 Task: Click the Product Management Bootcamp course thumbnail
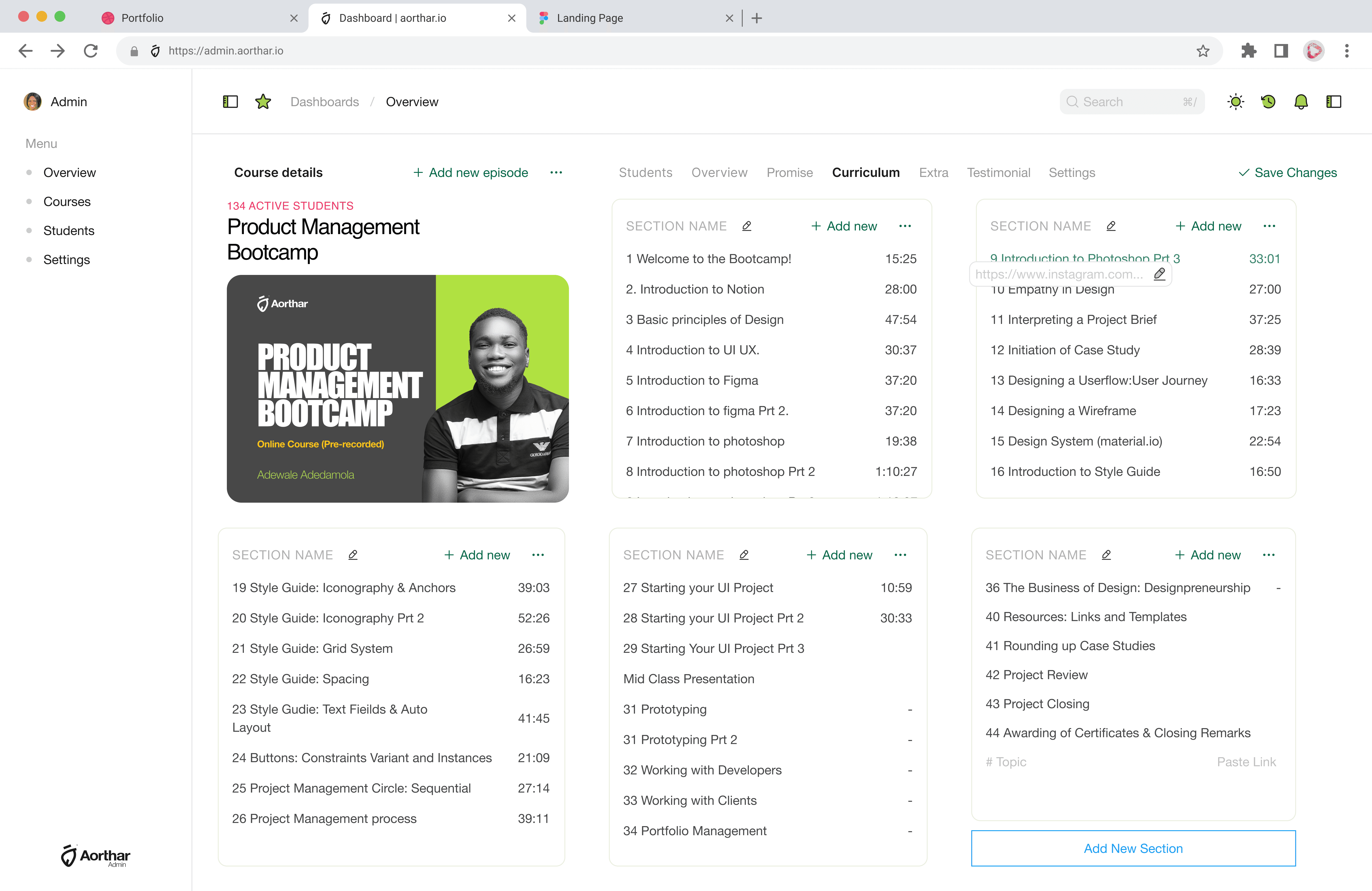(x=398, y=388)
